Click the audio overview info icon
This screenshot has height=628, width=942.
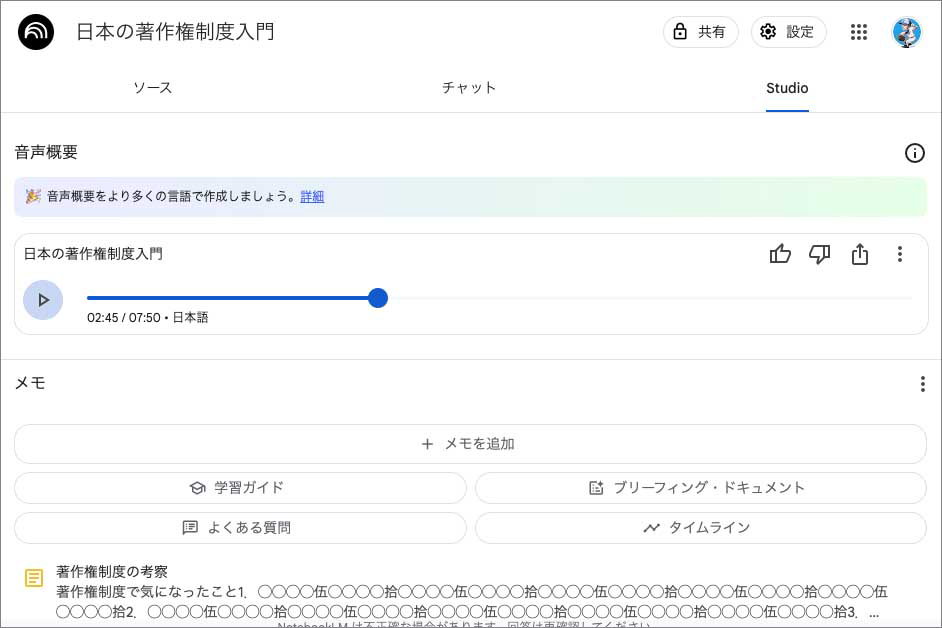click(x=914, y=153)
